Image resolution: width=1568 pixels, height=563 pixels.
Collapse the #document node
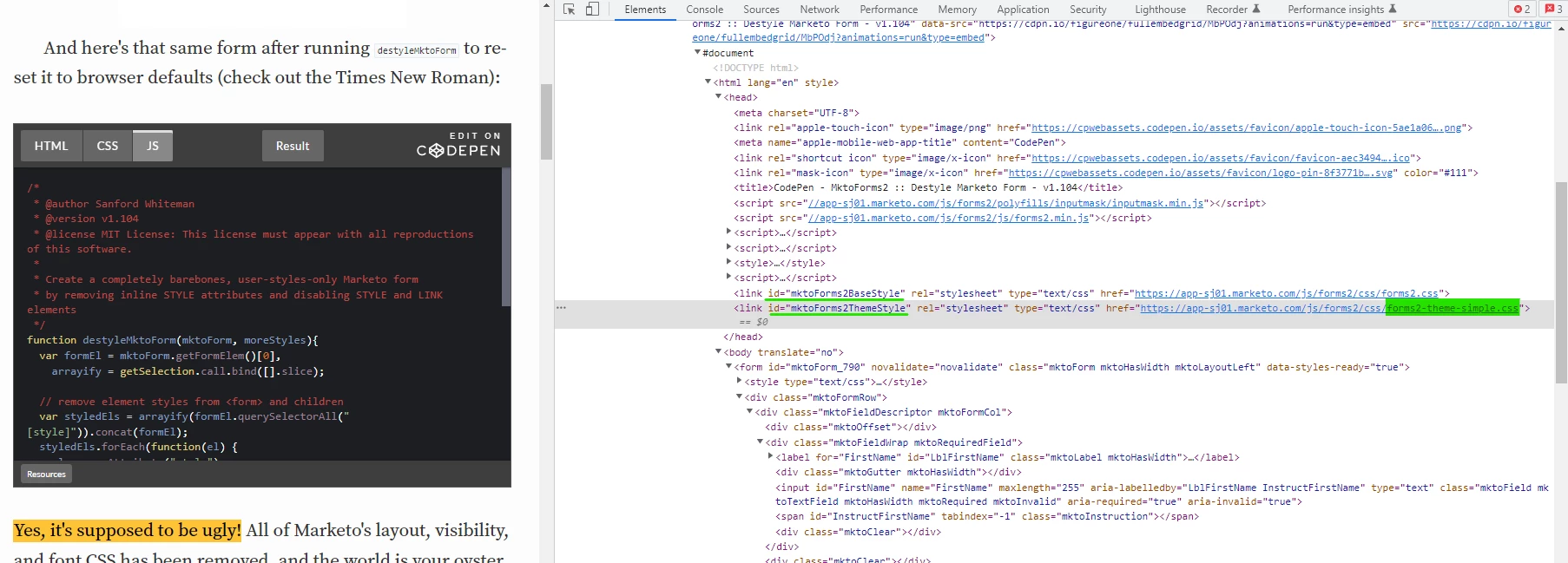click(x=697, y=53)
